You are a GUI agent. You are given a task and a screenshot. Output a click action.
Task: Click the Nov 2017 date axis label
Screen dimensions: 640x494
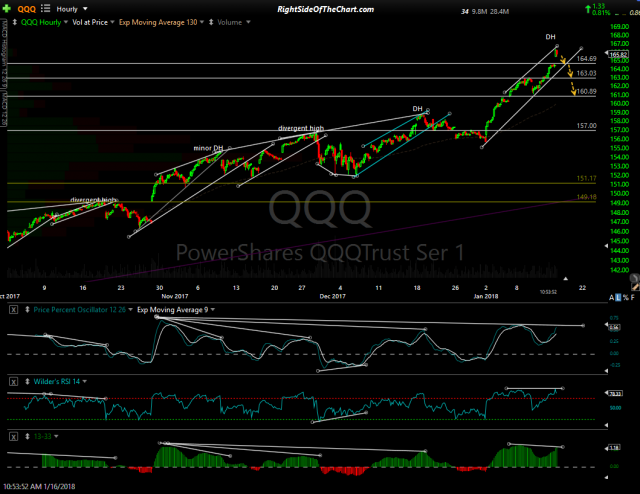click(x=175, y=296)
